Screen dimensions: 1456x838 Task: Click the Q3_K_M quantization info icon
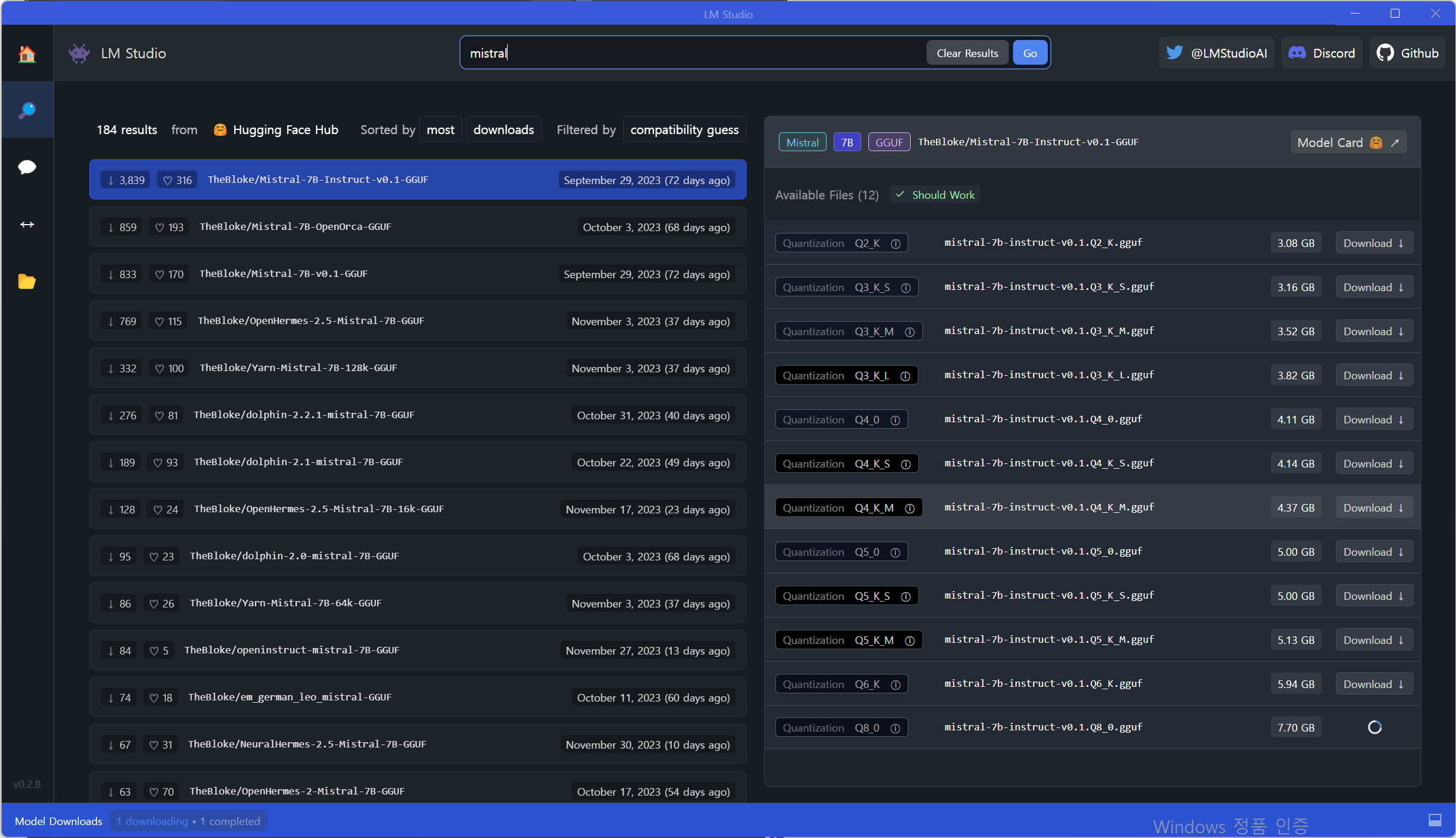[909, 332]
